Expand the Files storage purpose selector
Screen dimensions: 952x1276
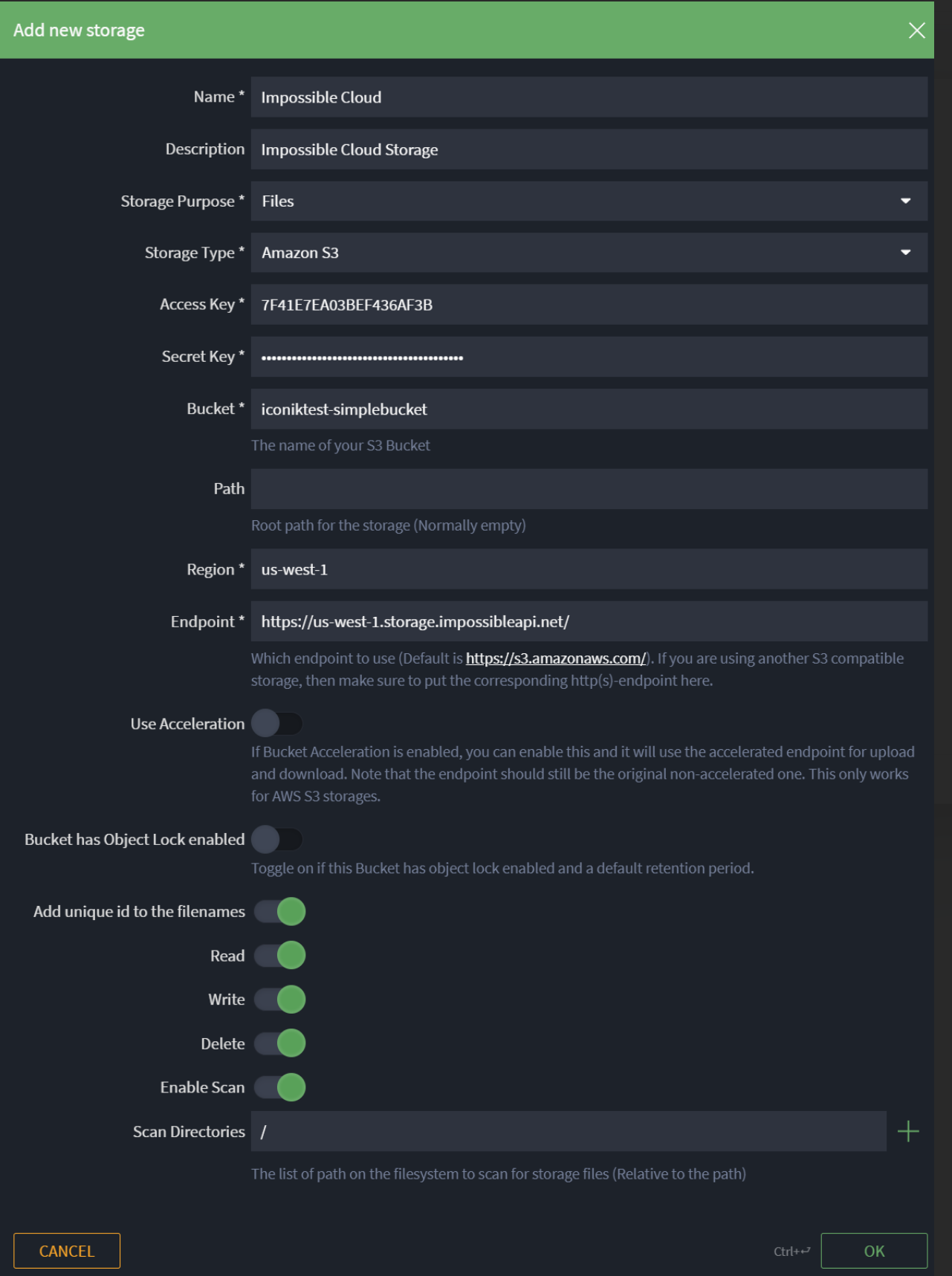tap(587, 201)
